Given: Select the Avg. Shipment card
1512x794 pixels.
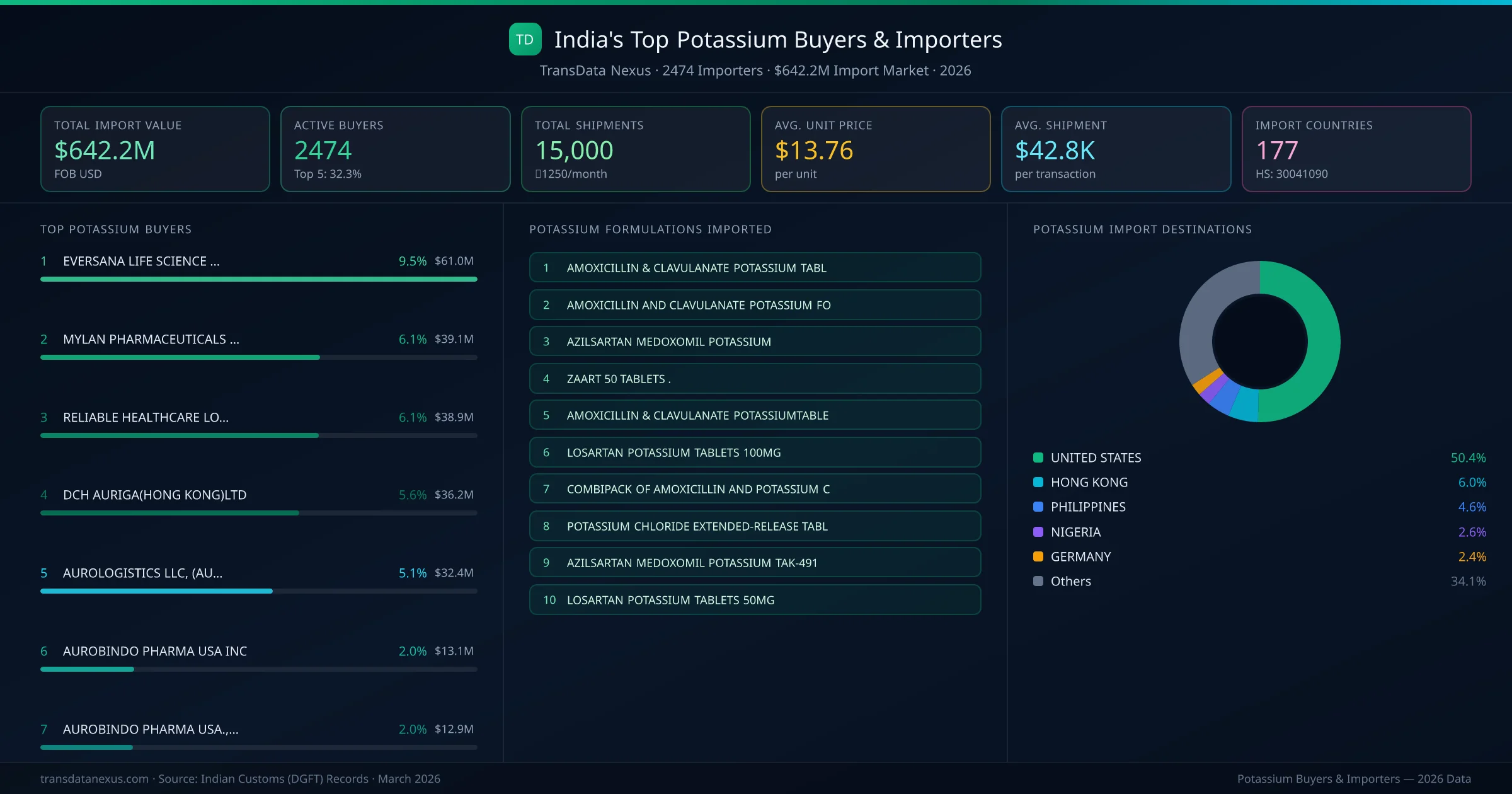Looking at the screenshot, I should [1116, 149].
